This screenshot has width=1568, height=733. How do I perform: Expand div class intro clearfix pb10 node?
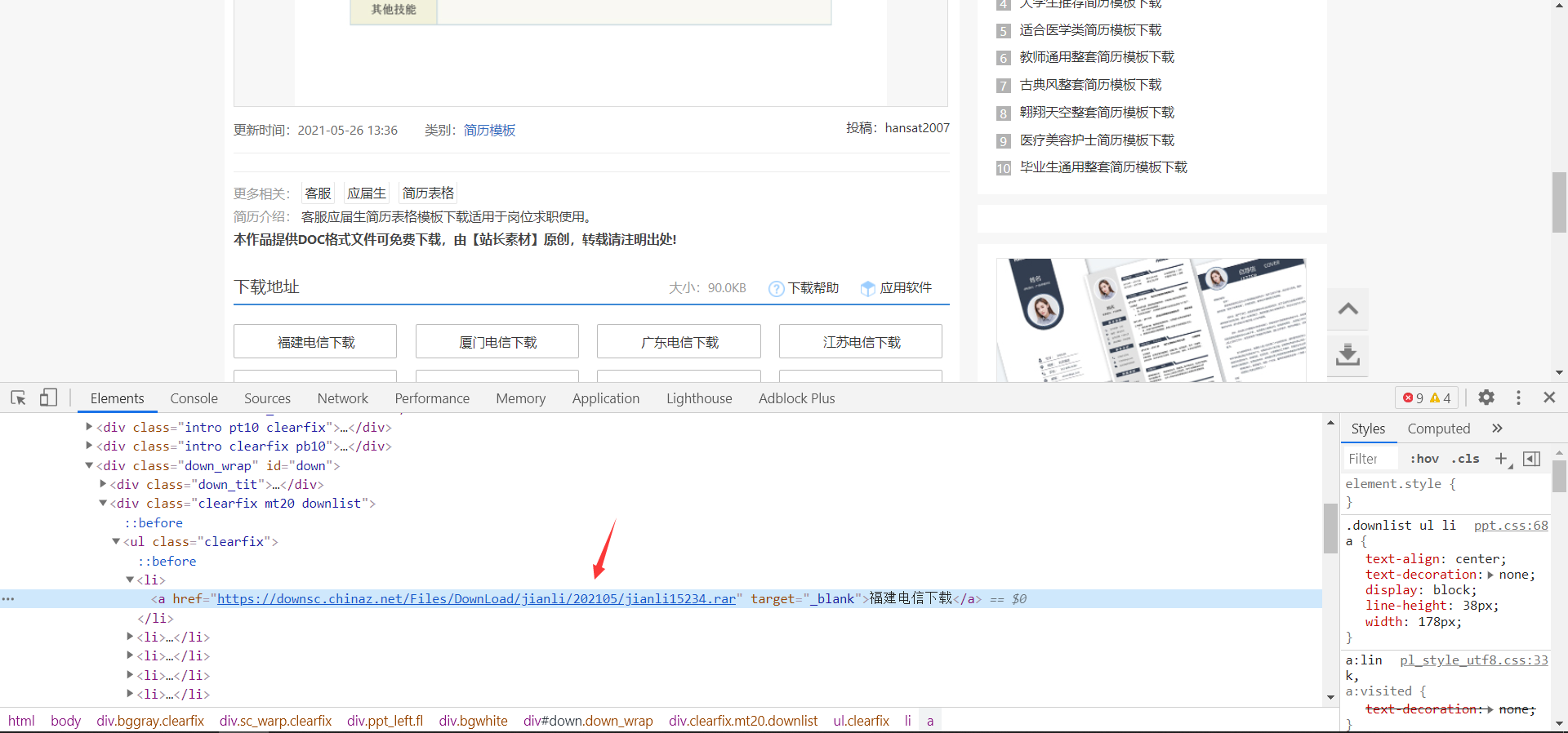[89, 446]
